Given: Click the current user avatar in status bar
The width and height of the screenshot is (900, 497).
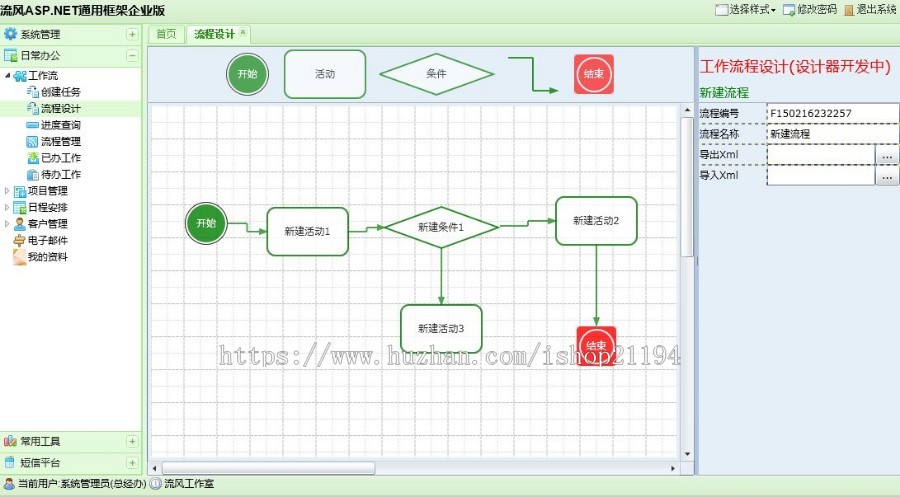Looking at the screenshot, I should click(9, 484).
